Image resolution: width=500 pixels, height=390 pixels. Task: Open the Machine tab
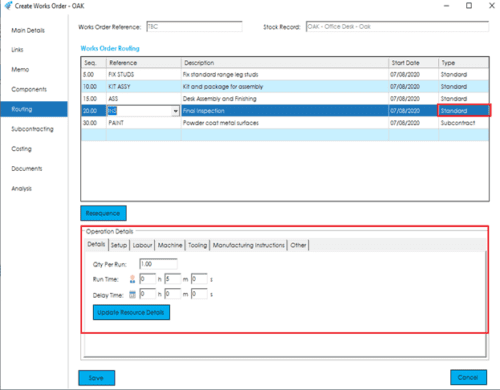170,245
